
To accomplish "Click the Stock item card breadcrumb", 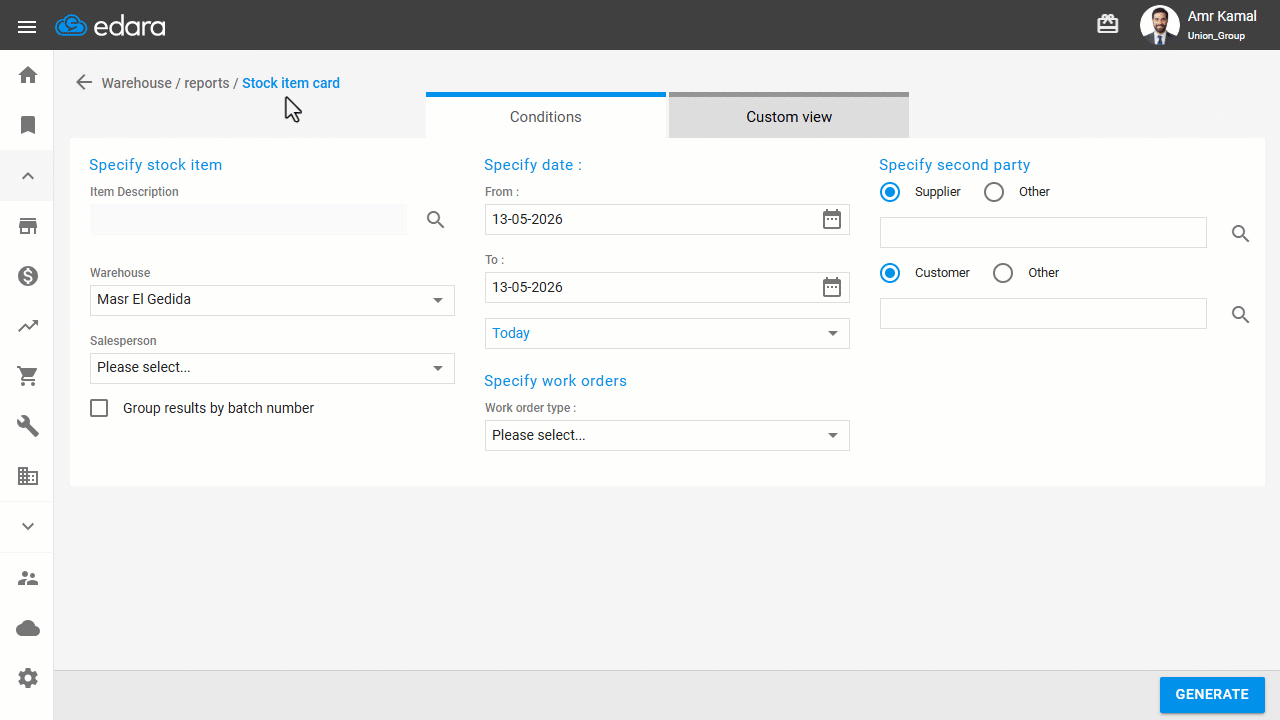I will coord(291,83).
